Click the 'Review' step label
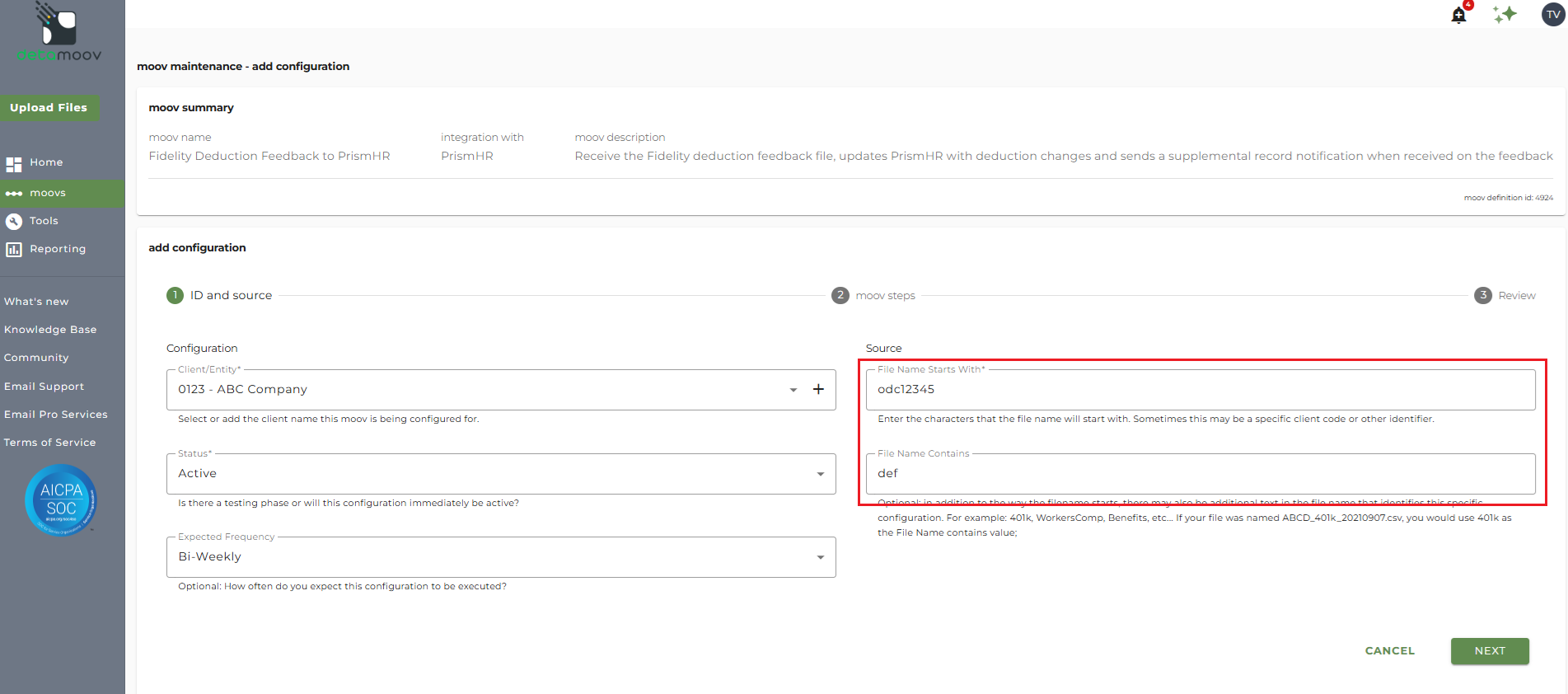The image size is (1568, 694). (x=1517, y=295)
